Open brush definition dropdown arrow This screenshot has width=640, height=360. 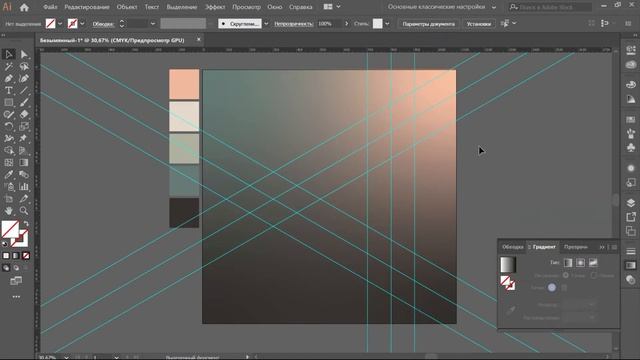click(266, 24)
